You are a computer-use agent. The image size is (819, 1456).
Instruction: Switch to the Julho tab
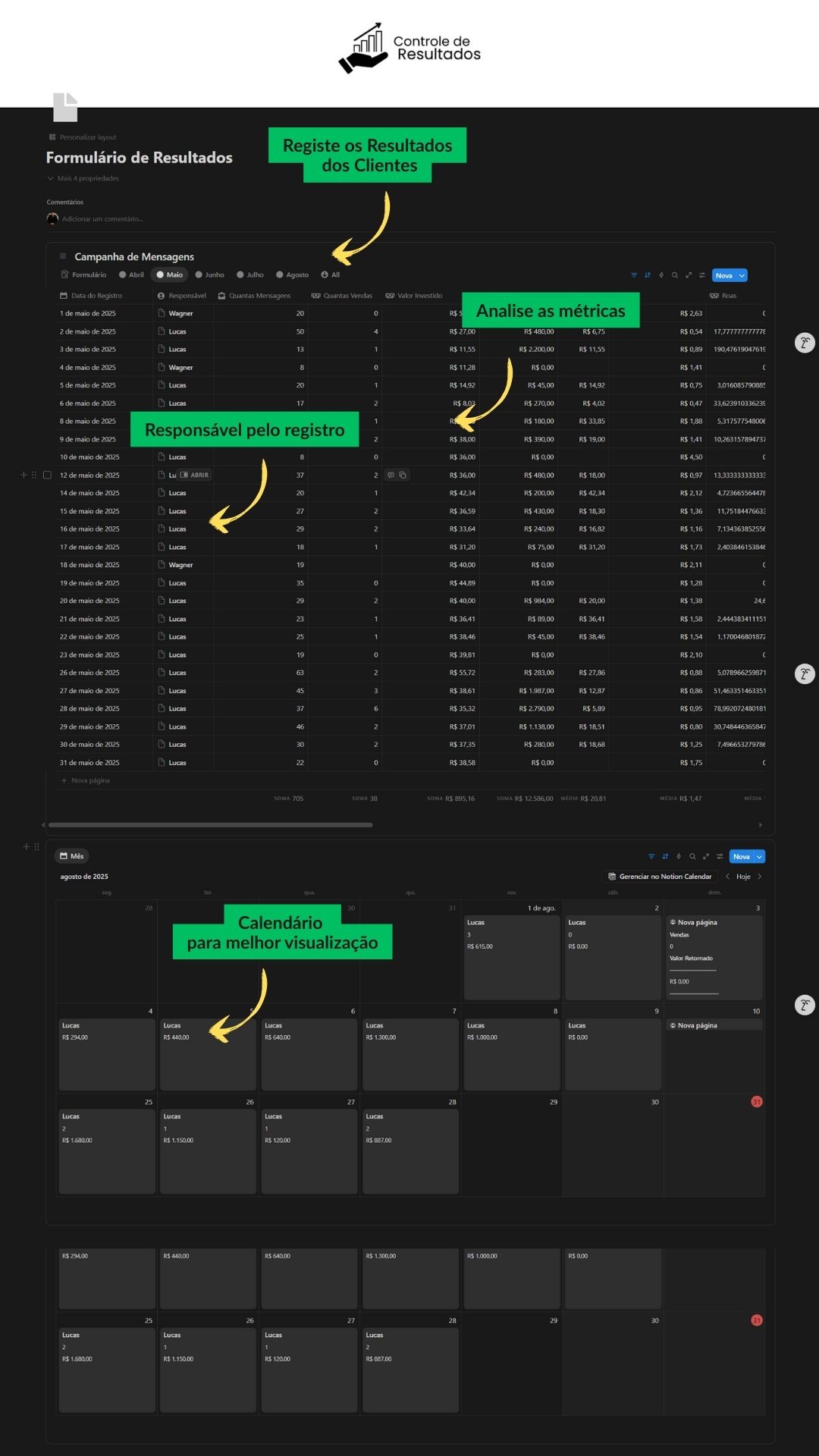coord(250,275)
